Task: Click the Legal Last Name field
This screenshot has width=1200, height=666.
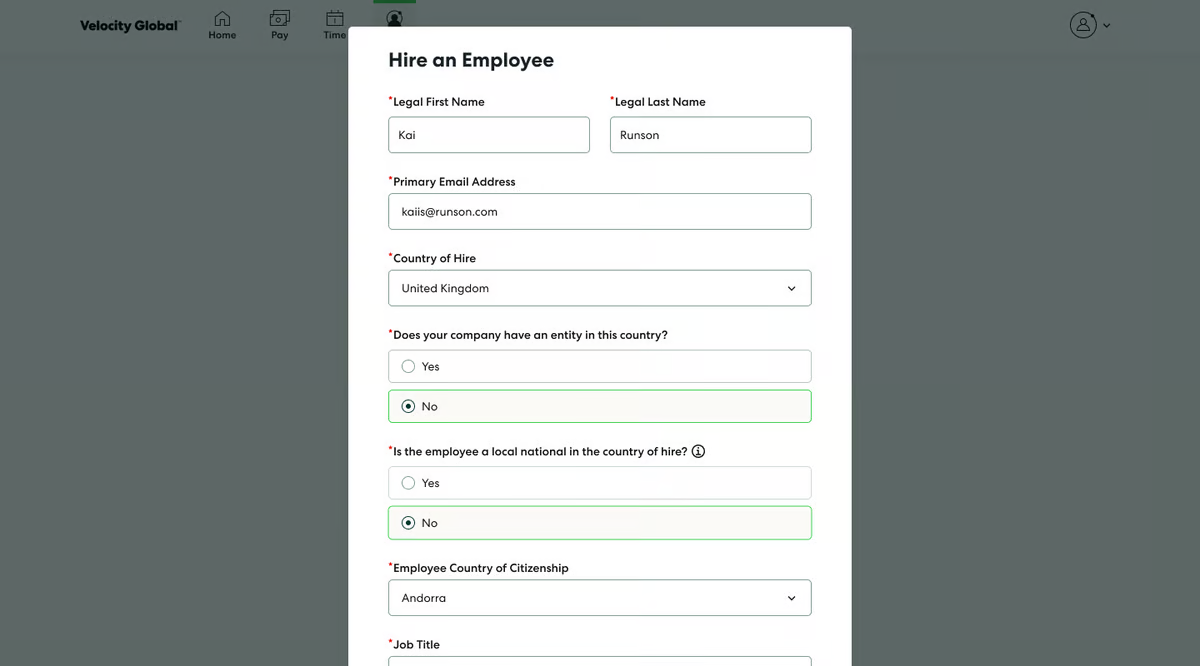Action: click(x=710, y=135)
